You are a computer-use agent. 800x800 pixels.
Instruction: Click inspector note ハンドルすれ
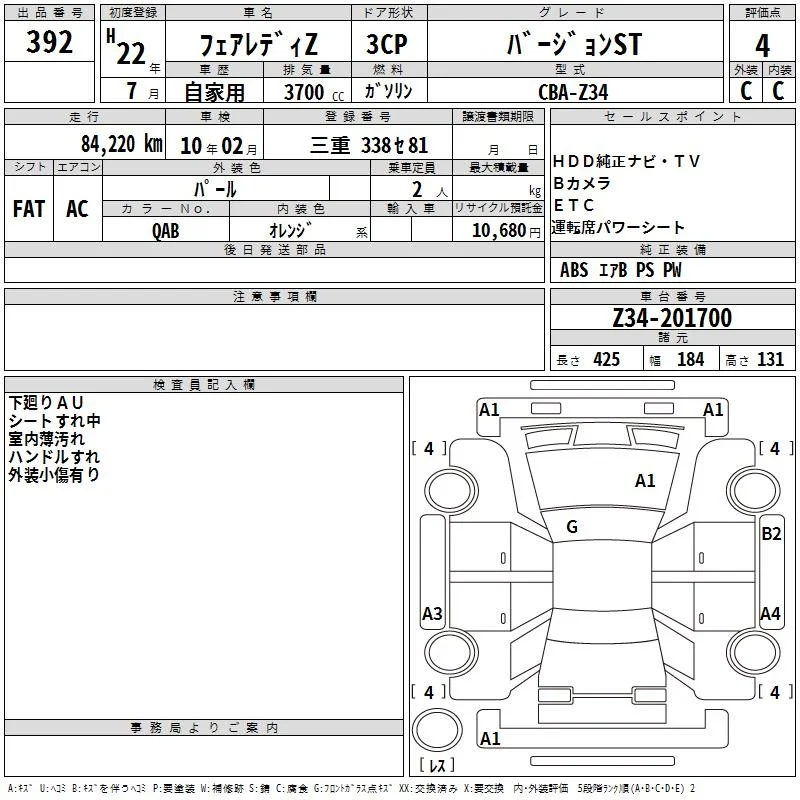click(54, 457)
